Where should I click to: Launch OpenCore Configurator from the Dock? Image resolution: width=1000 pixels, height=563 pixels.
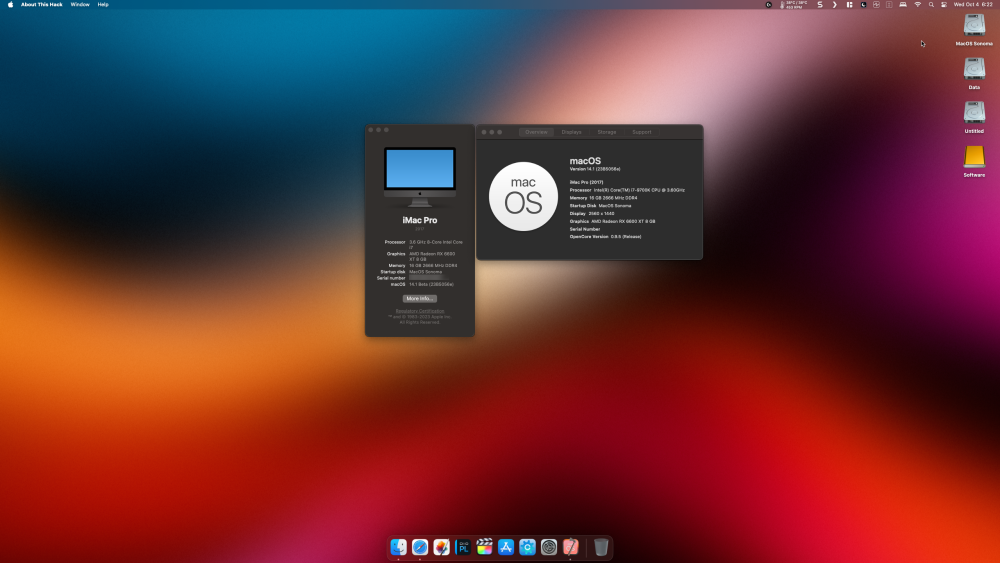point(527,547)
